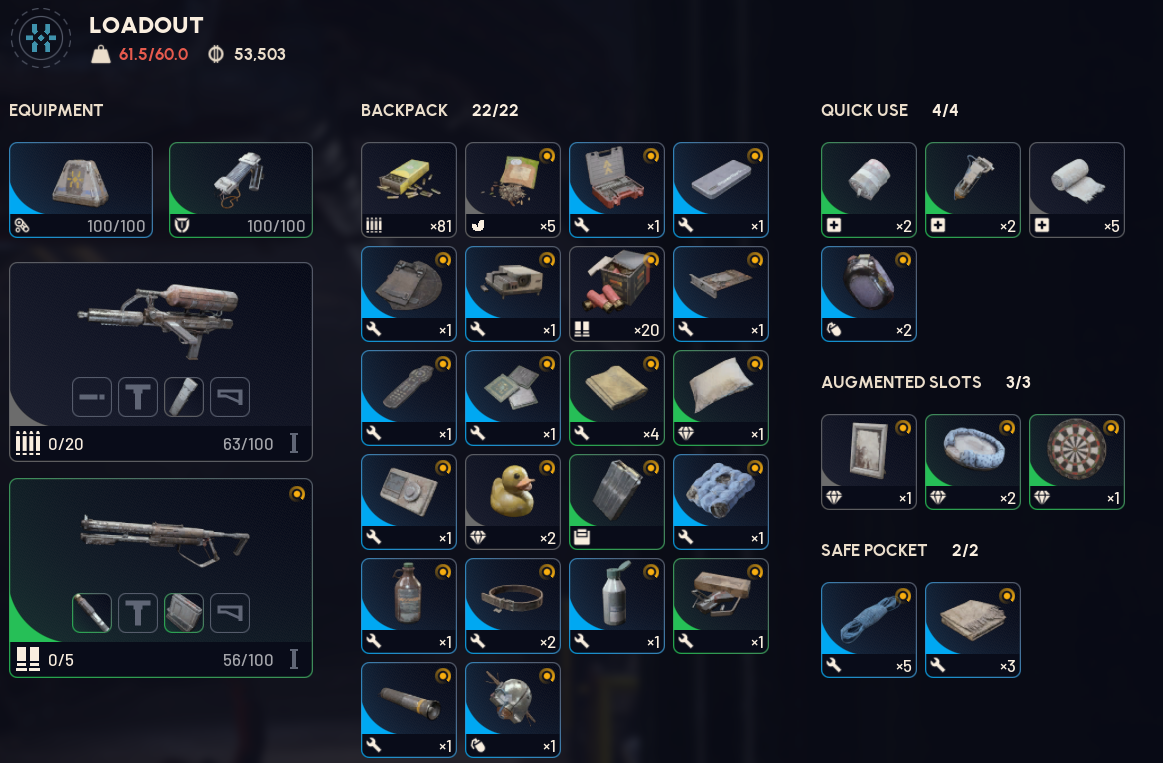Click the glass bottle item in backpack

[409, 606]
